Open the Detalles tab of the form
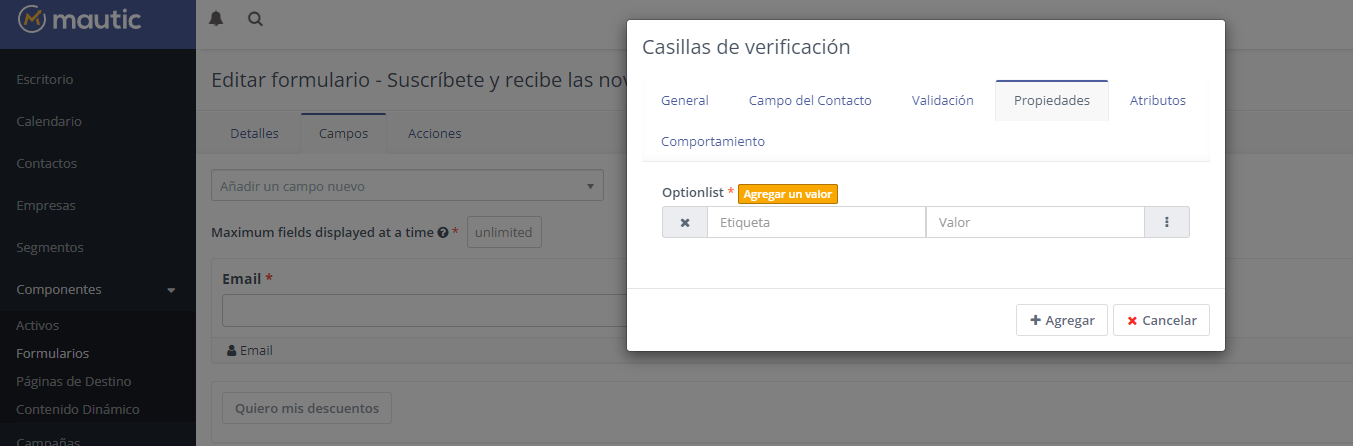1353x446 pixels. [x=254, y=133]
